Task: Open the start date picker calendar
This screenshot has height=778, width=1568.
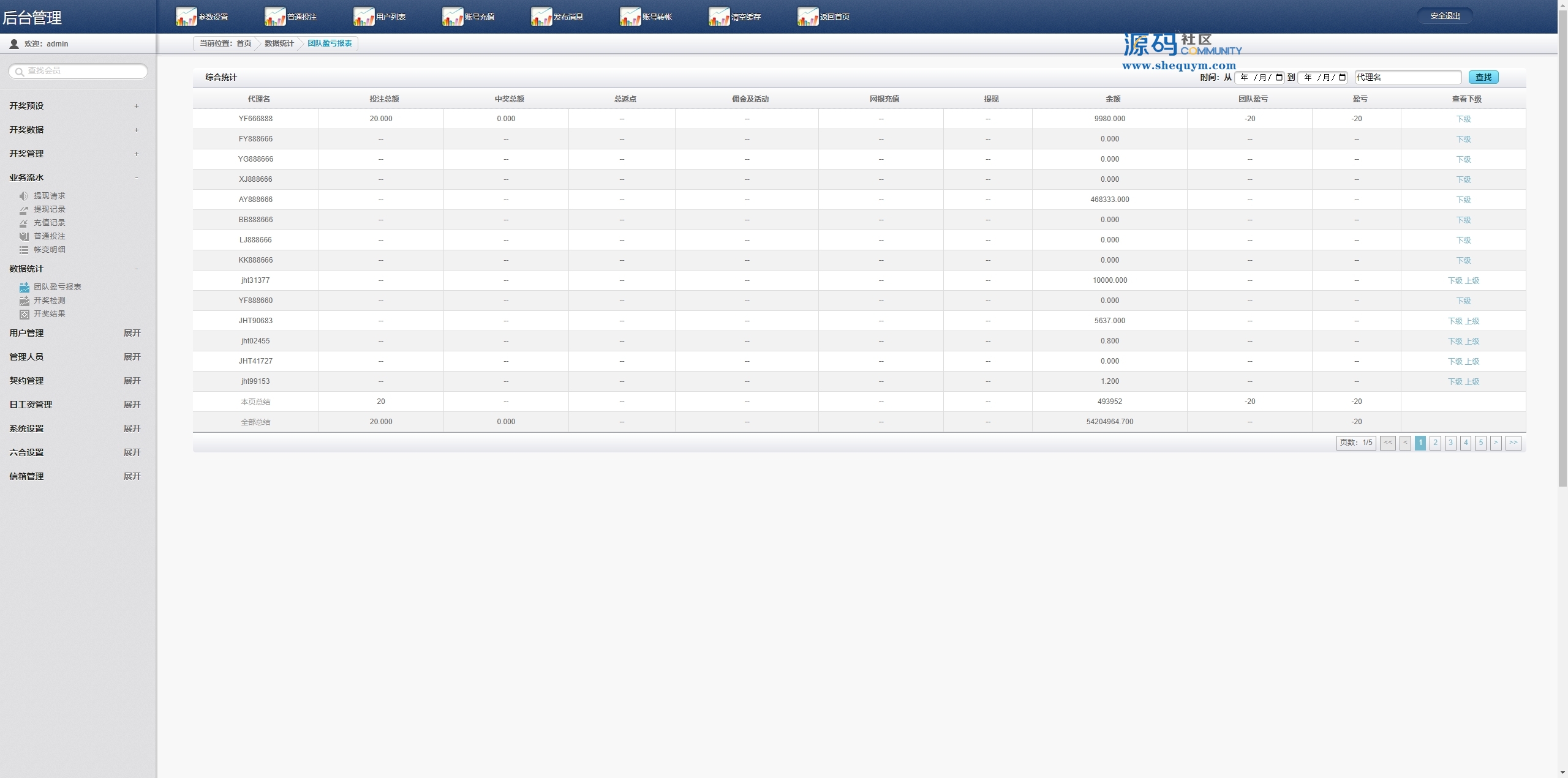Action: tap(1279, 77)
